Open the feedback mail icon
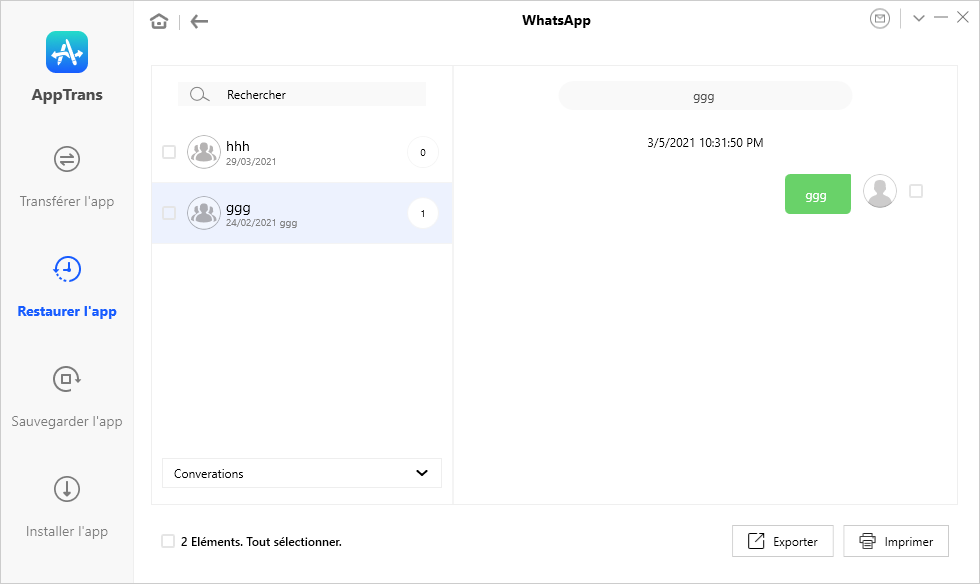The image size is (980, 584). pyautogui.click(x=880, y=19)
